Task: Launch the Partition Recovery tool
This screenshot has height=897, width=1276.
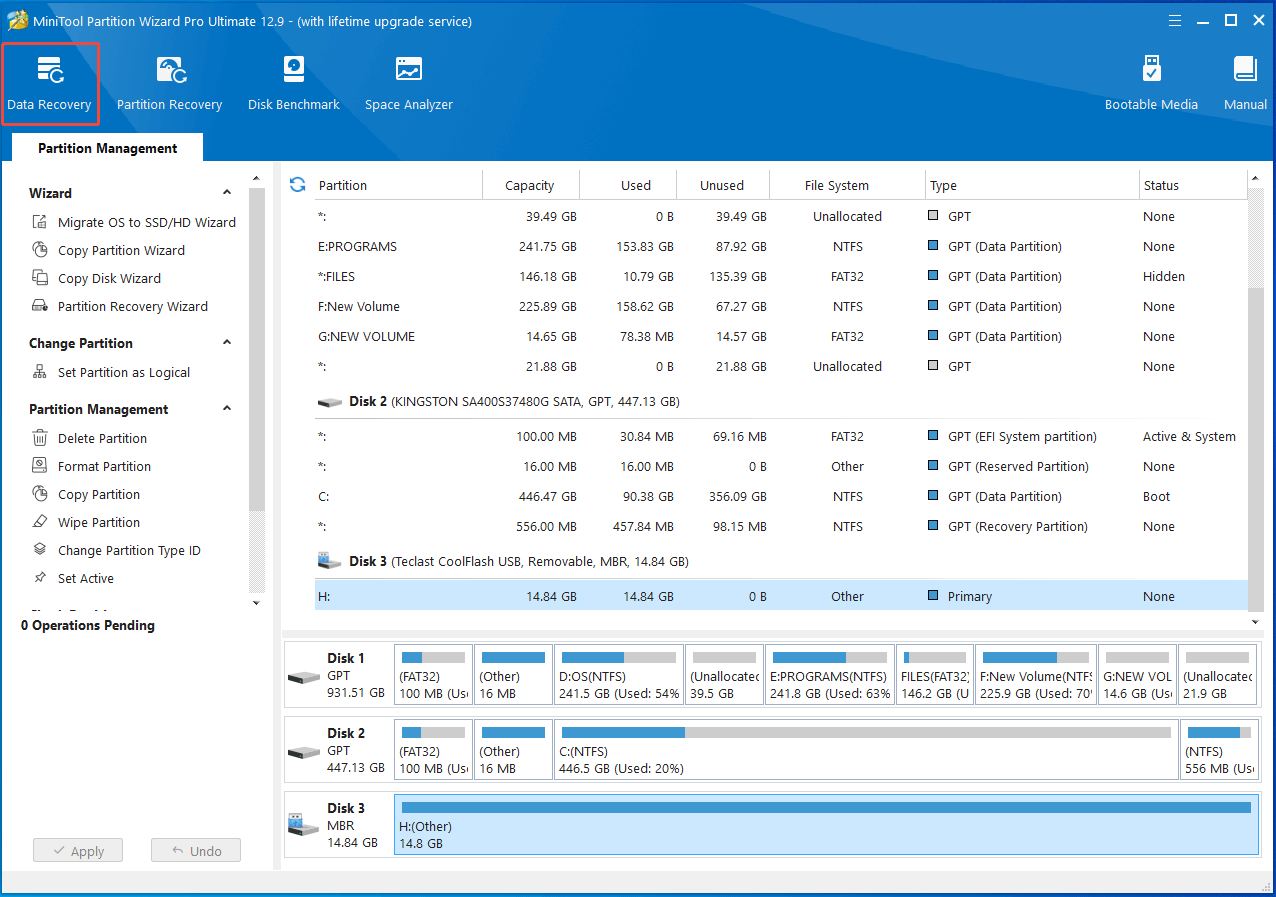Action: click(x=169, y=84)
